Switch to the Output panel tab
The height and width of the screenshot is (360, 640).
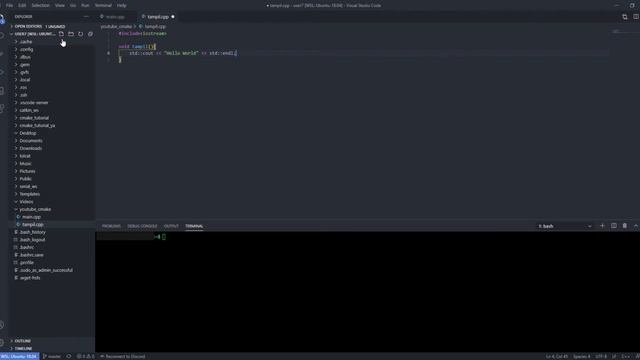coord(171,226)
